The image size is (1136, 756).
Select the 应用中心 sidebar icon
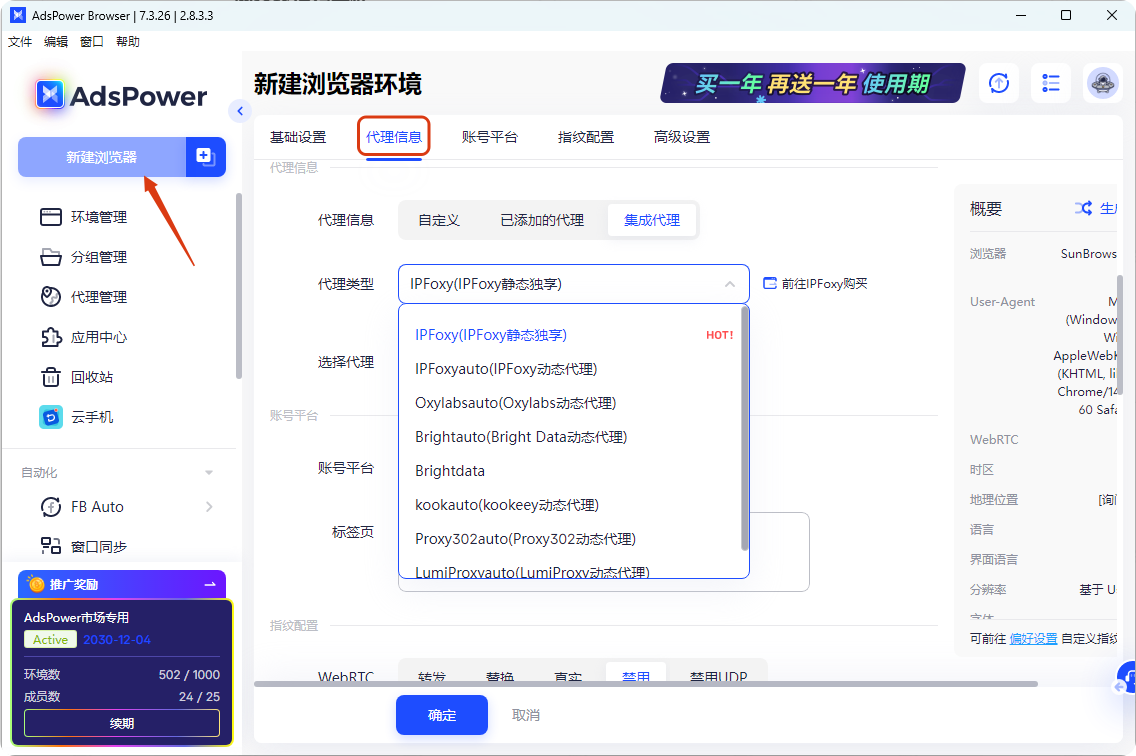pos(49,337)
